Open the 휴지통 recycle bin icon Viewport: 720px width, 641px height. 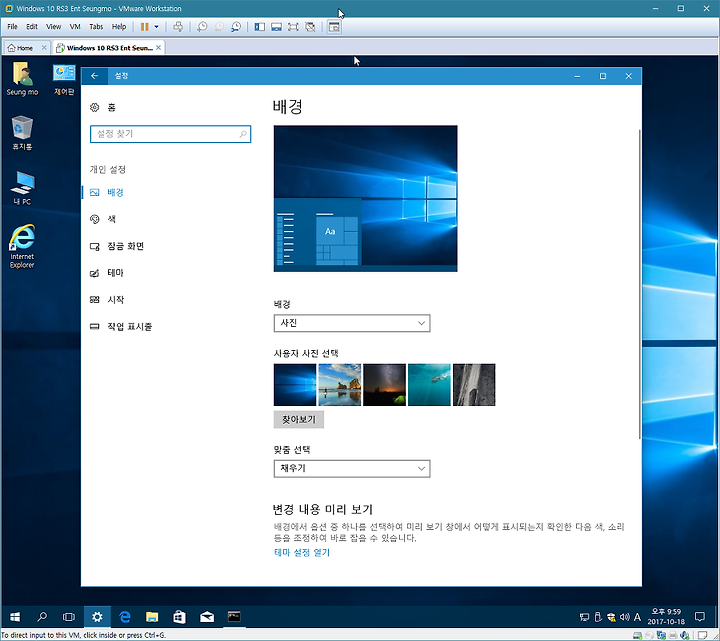[x=22, y=133]
